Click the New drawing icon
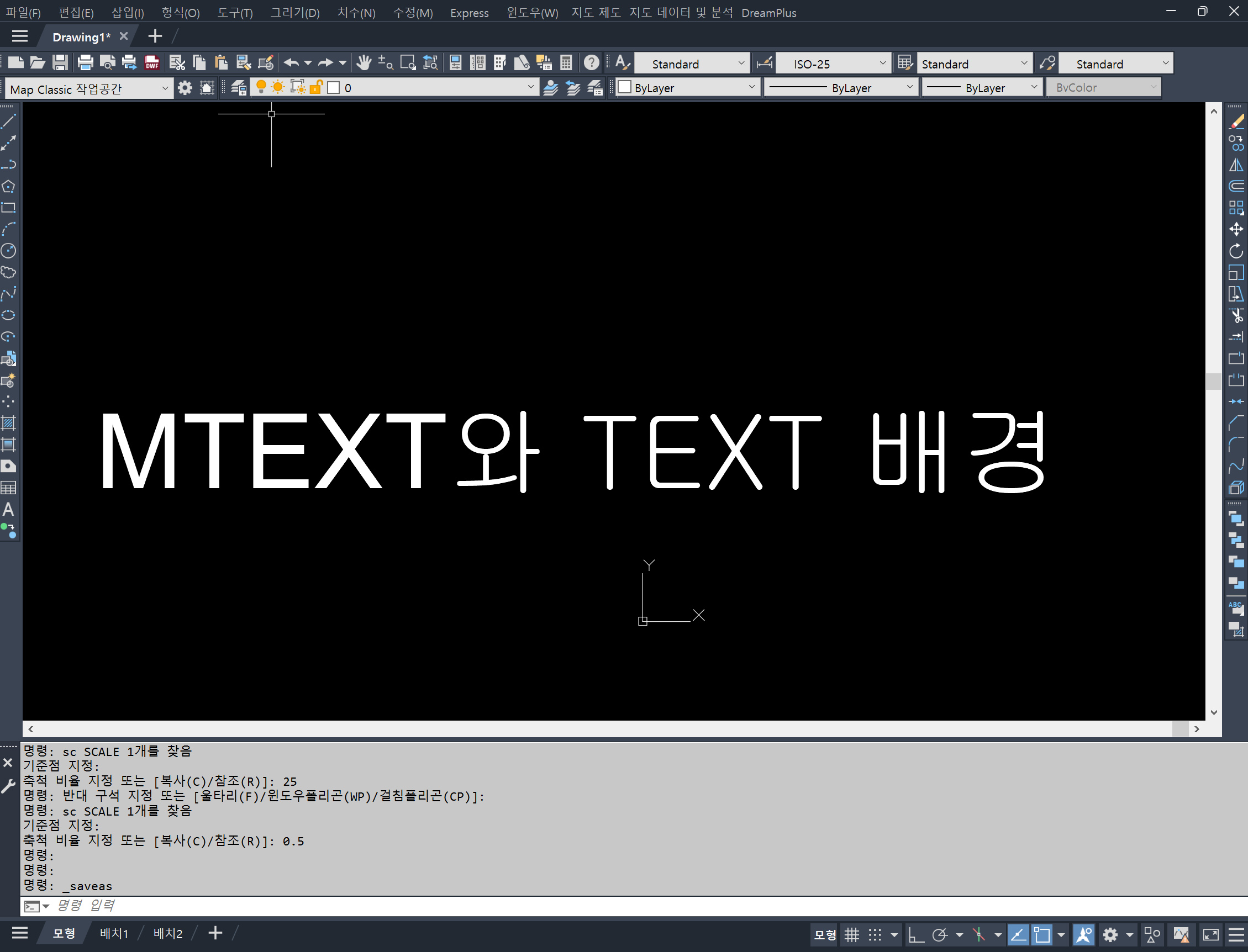The image size is (1248, 952). [15, 63]
